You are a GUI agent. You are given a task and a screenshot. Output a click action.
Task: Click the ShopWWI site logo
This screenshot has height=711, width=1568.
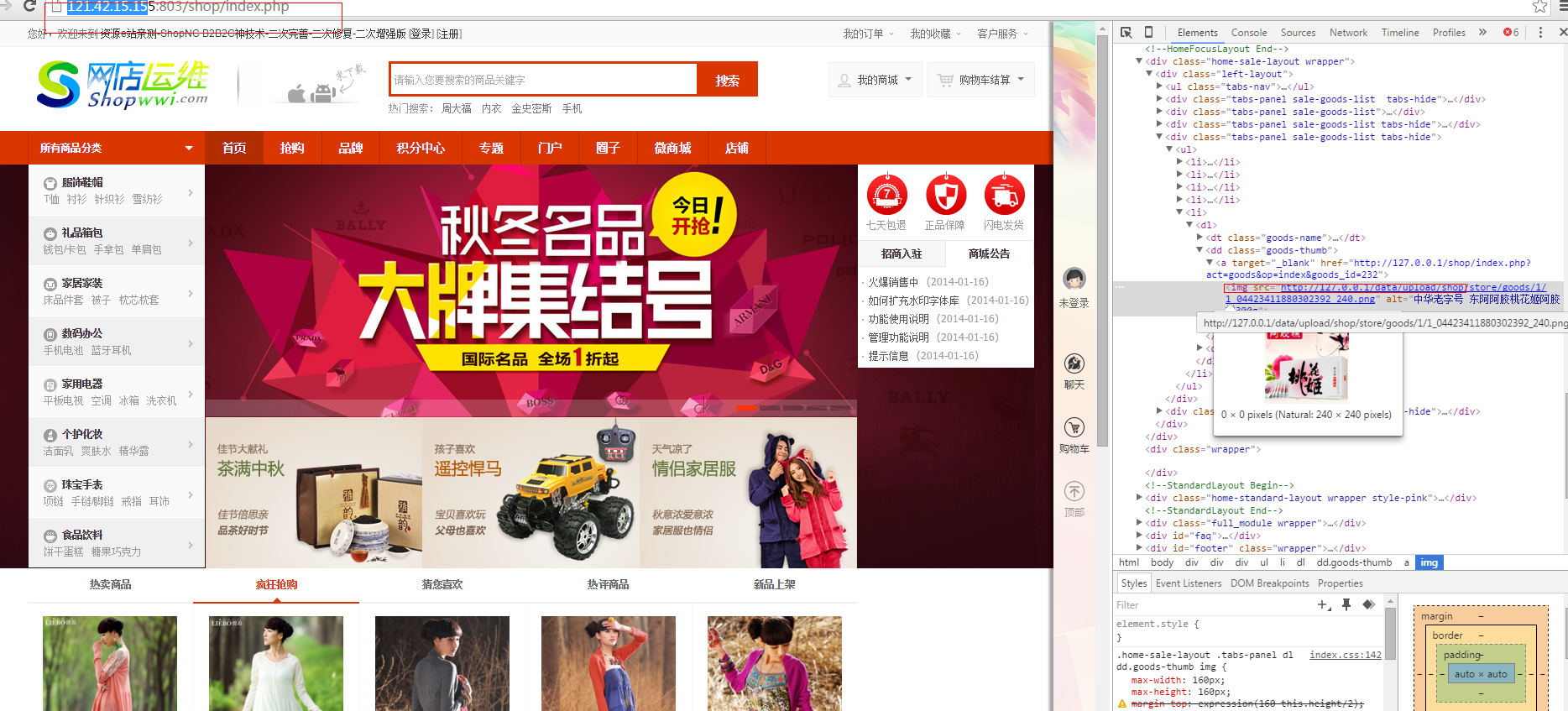123,84
